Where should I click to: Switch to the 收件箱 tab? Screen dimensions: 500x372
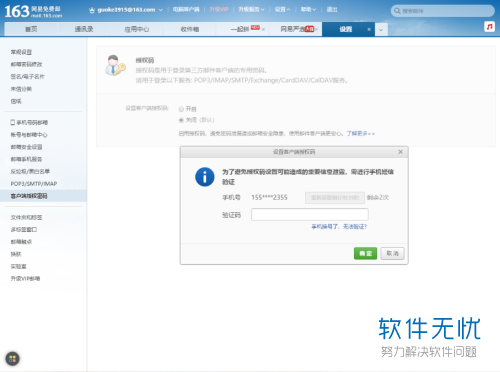click(190, 29)
